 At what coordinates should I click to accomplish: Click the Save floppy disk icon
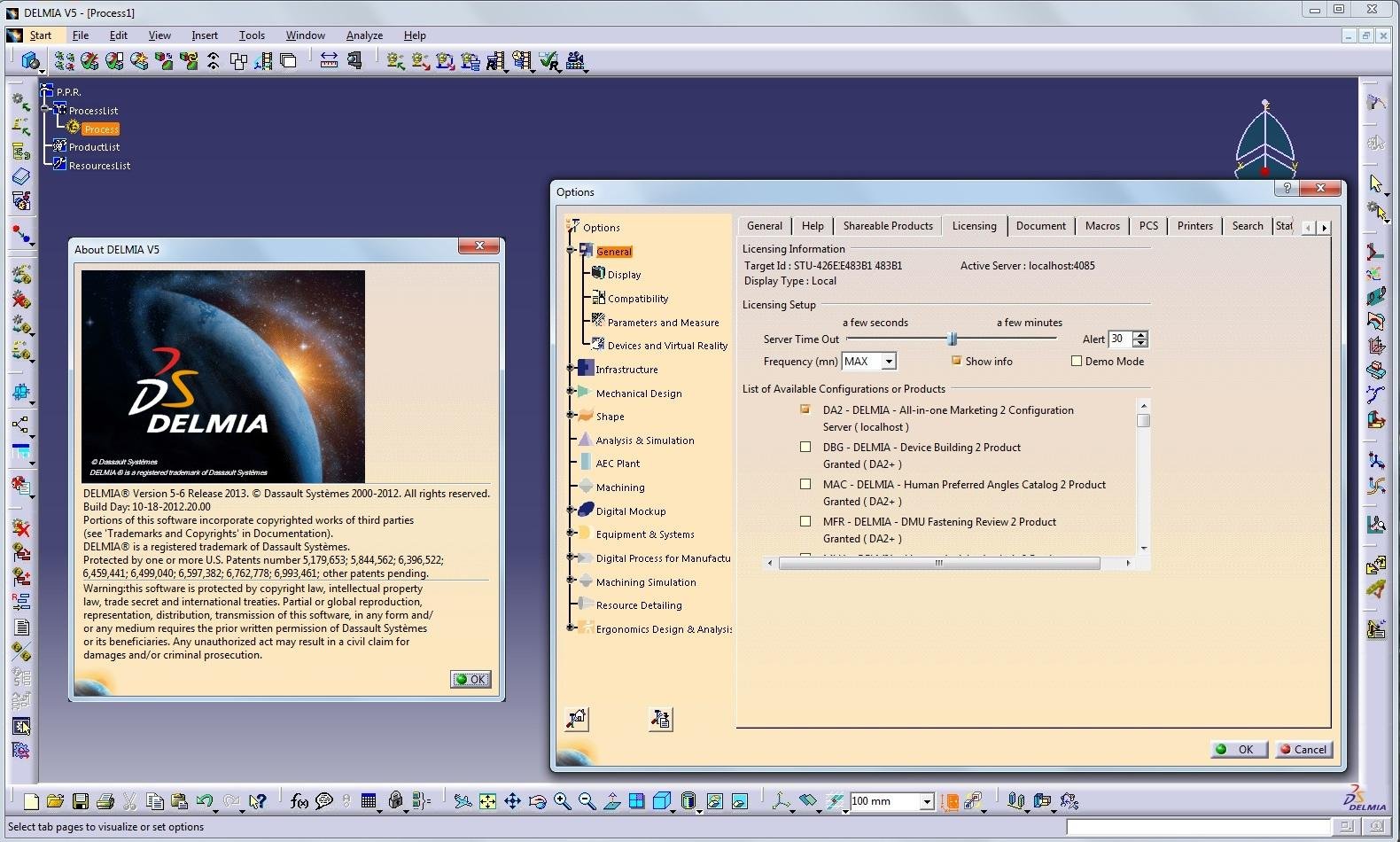pos(81,801)
